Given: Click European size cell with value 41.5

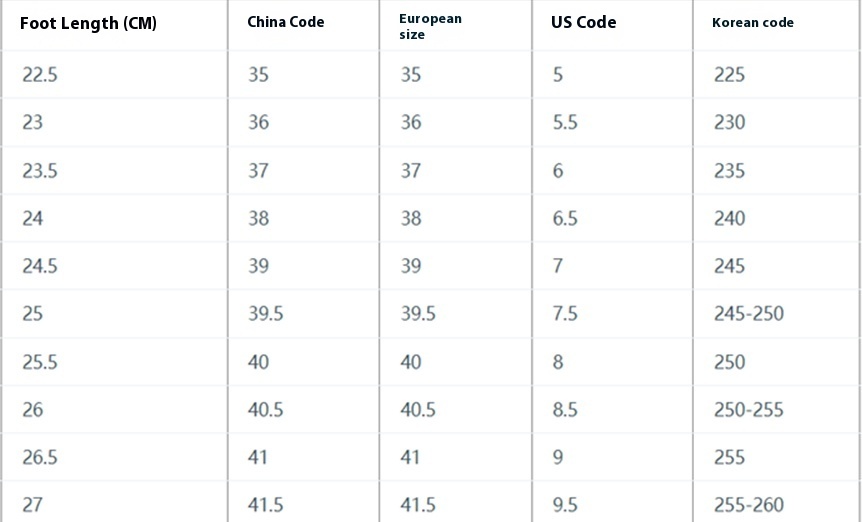Looking at the screenshot, I should click(x=418, y=505).
